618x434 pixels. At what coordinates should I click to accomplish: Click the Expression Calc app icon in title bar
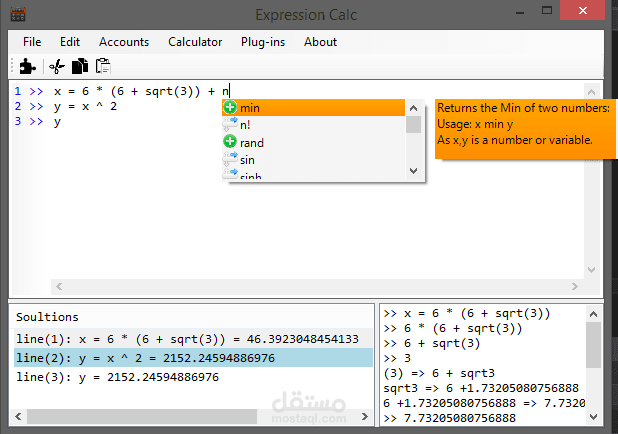click(x=18, y=14)
